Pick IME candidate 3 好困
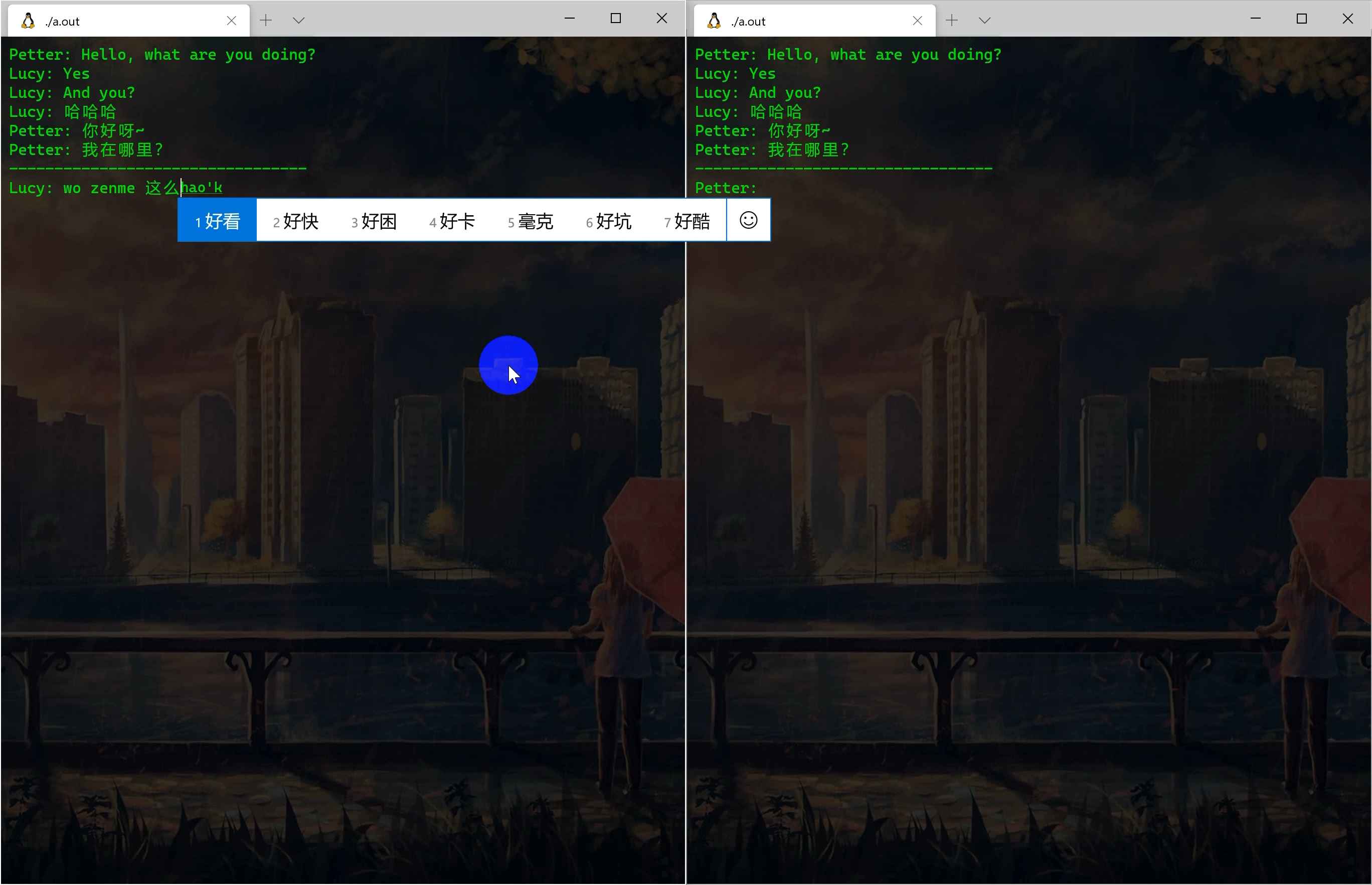The image size is (1372, 885). pyautogui.click(x=374, y=221)
